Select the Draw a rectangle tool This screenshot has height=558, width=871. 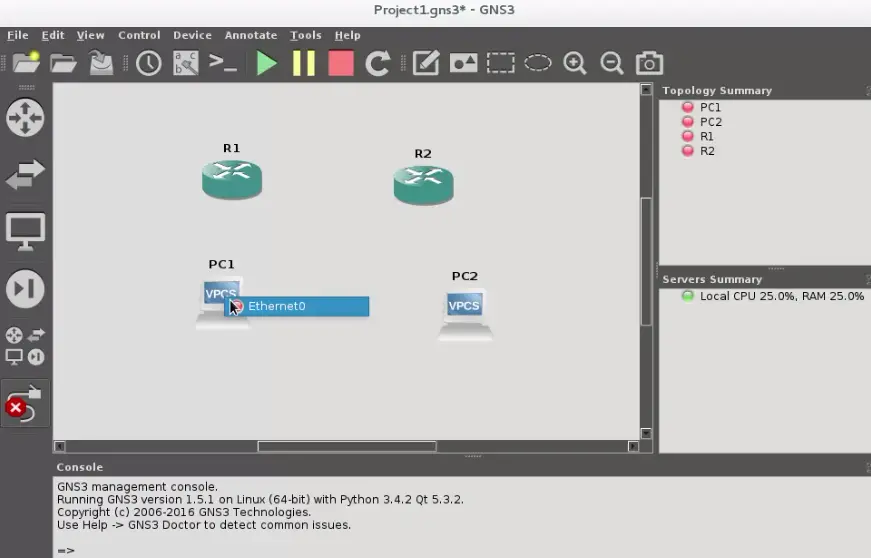point(500,63)
